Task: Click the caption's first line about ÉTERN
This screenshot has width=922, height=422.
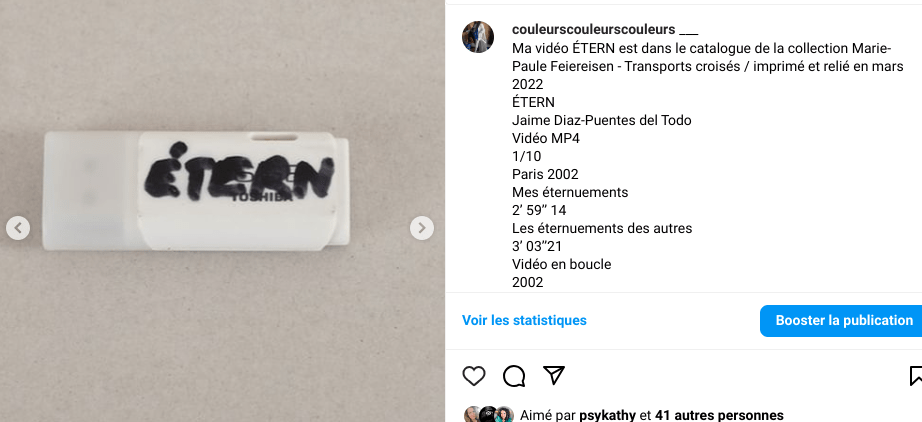Action: pos(701,48)
